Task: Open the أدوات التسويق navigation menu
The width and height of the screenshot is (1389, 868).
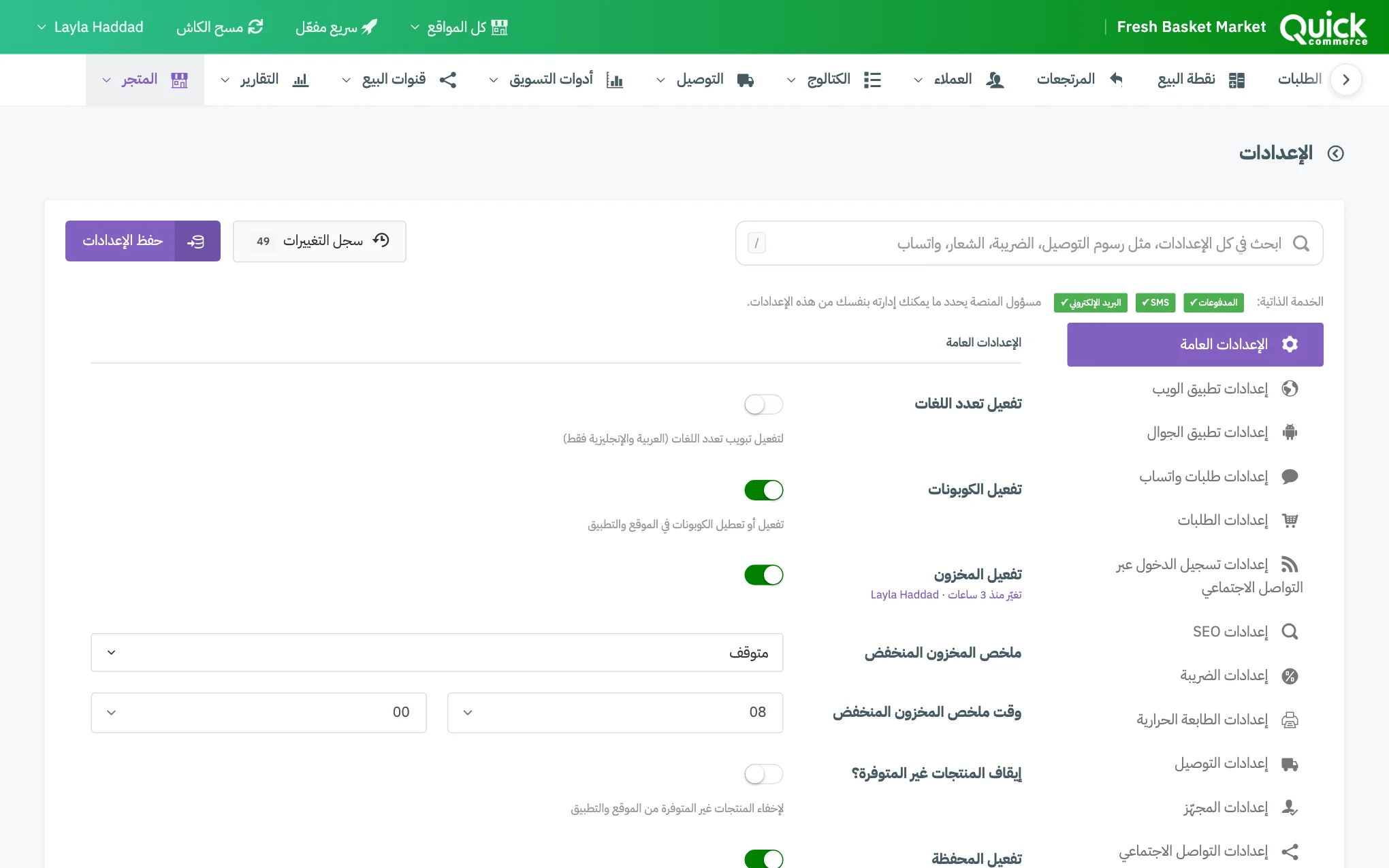Action: [x=556, y=80]
